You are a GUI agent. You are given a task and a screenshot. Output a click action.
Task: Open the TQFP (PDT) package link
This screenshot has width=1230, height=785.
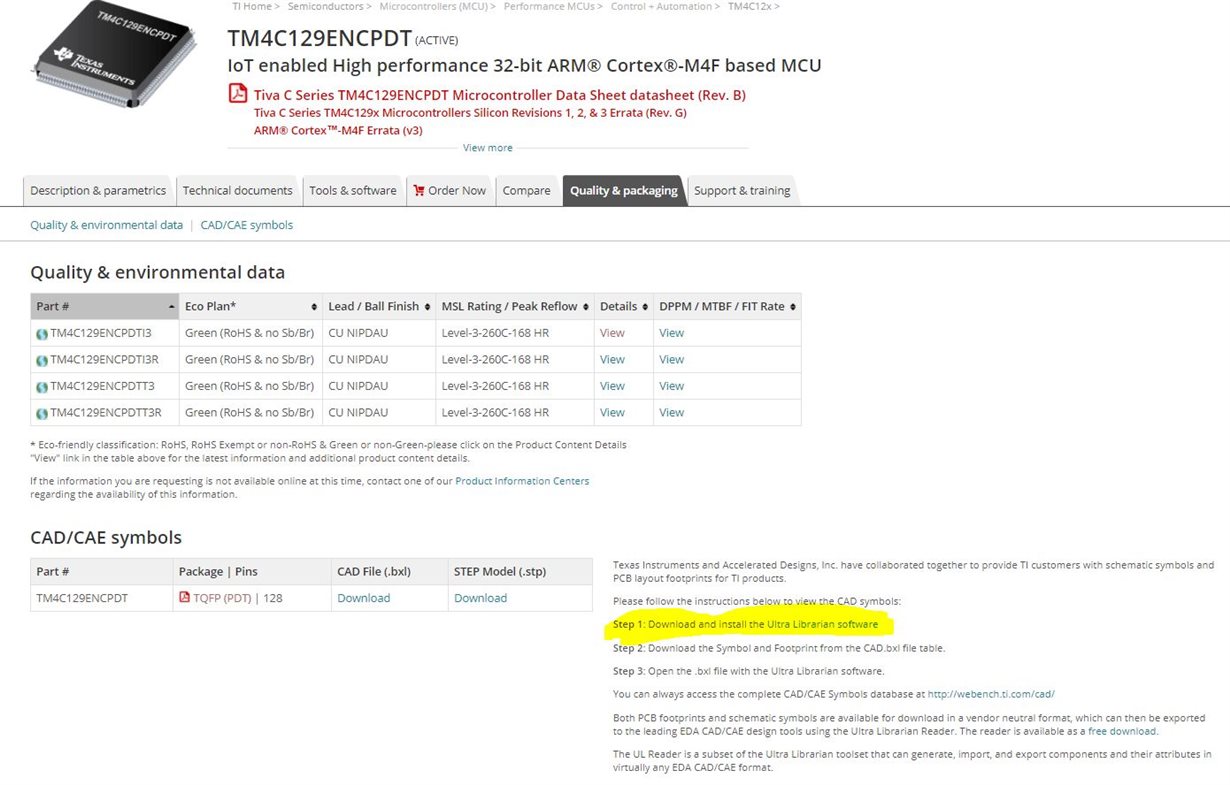point(221,598)
